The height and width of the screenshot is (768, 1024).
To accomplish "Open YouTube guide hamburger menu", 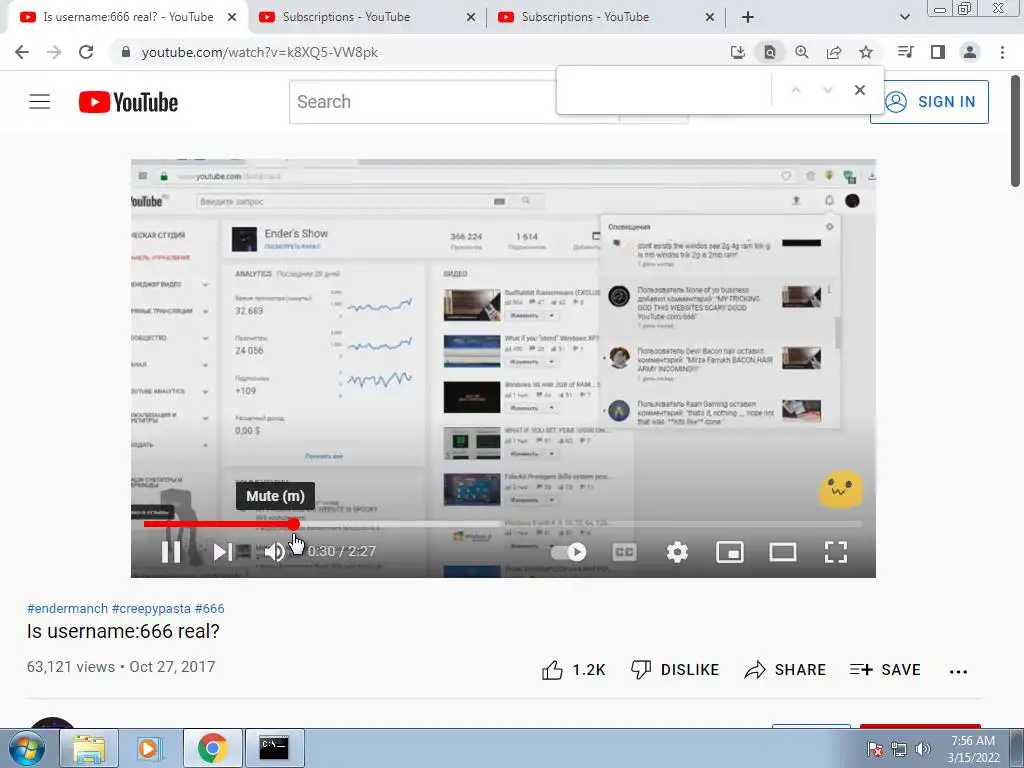I will [39, 102].
